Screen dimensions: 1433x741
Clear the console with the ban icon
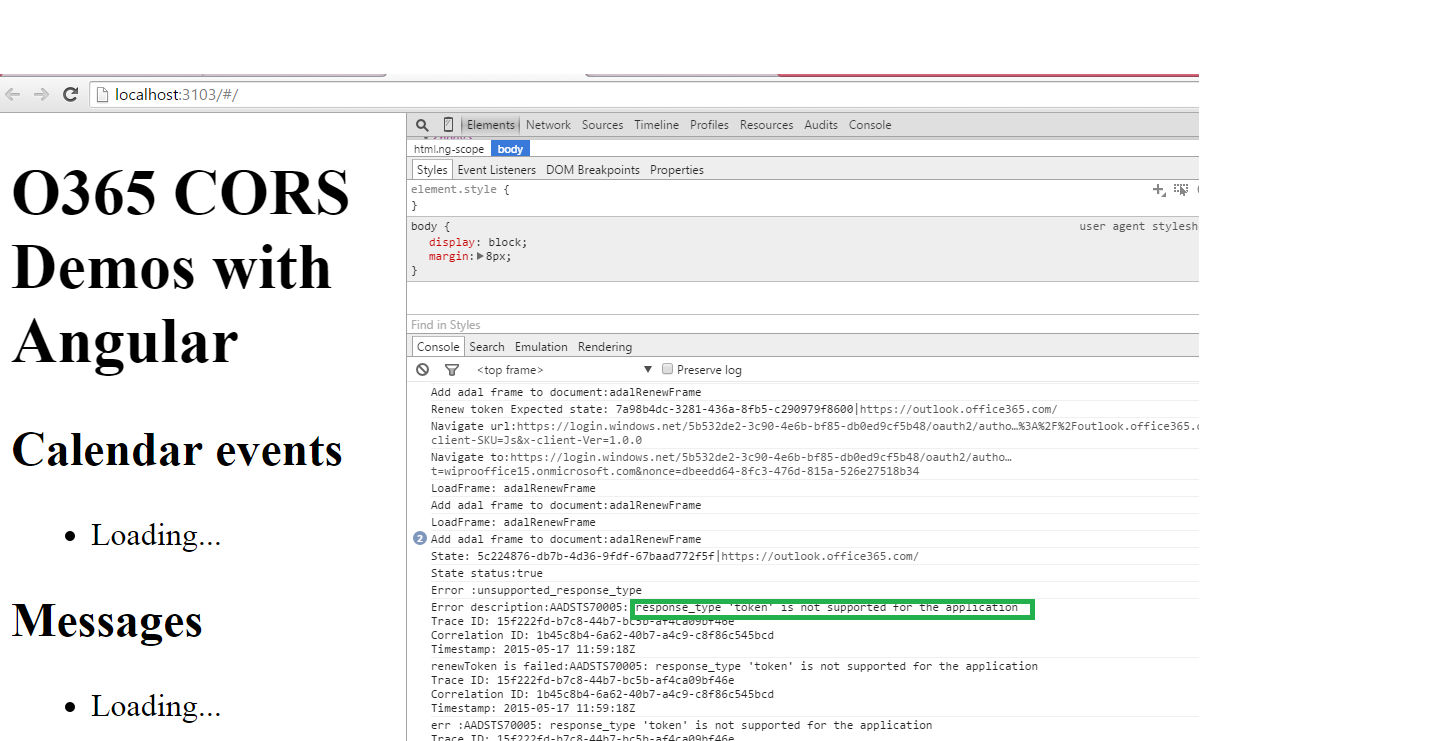point(422,370)
